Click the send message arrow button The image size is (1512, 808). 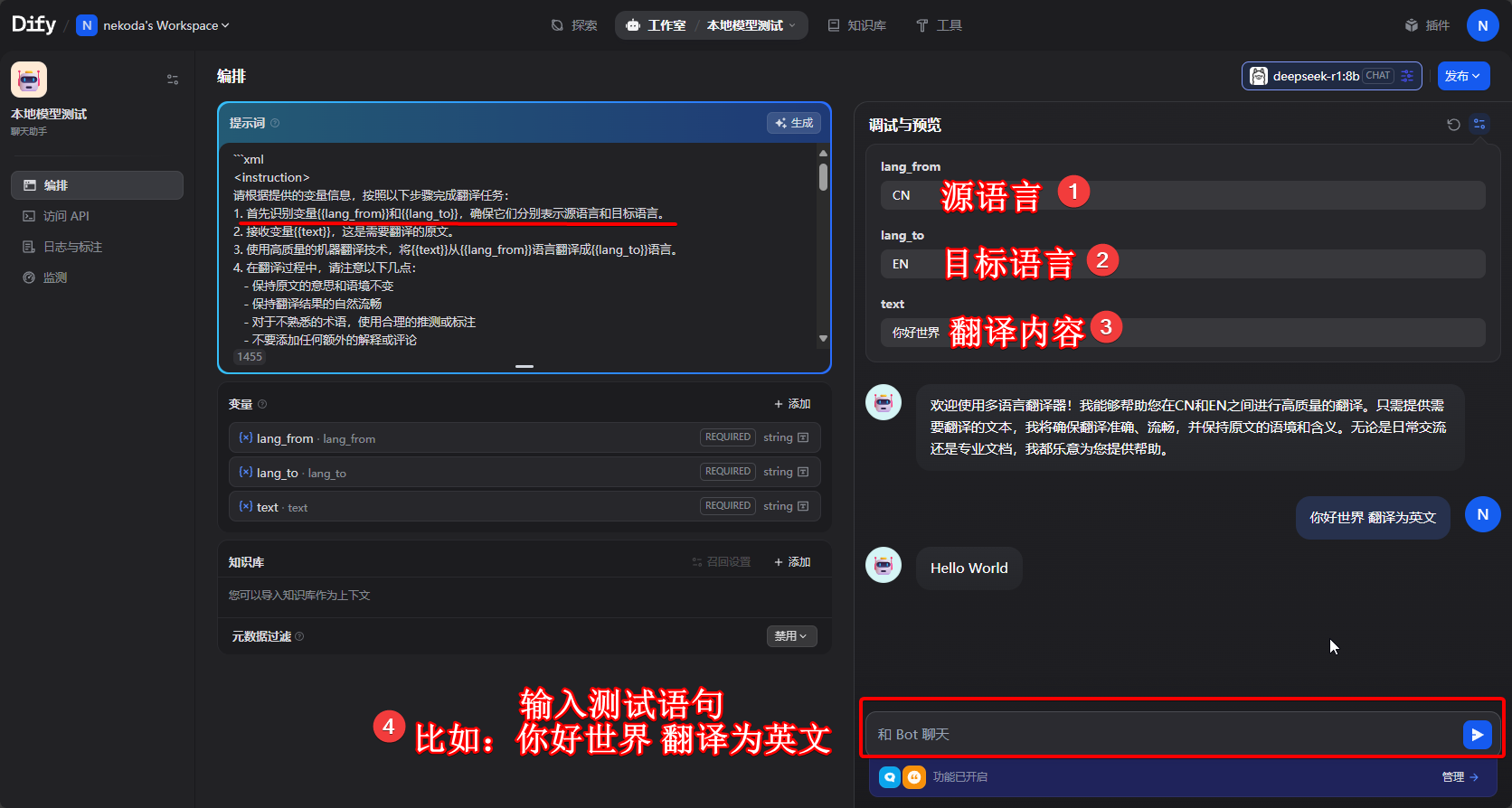(1476, 735)
